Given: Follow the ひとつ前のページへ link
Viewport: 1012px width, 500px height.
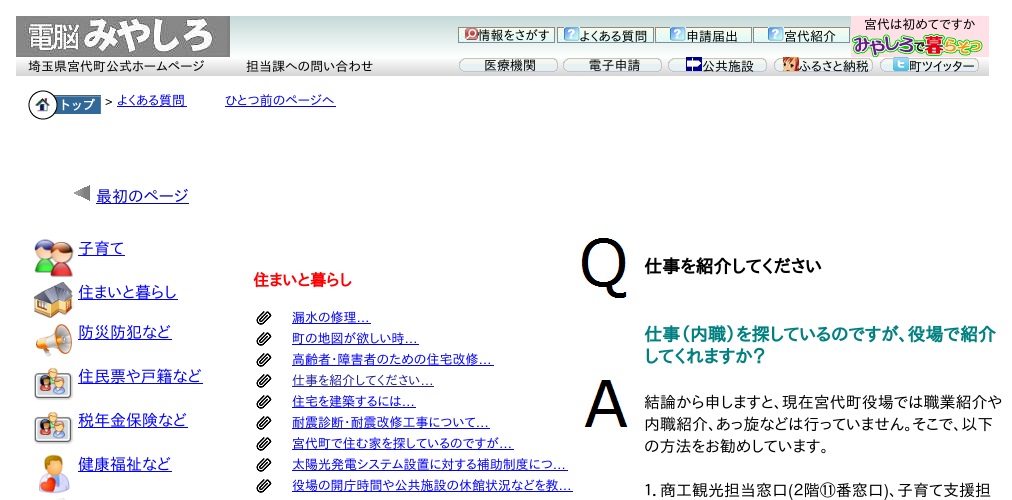Looking at the screenshot, I should (280, 101).
